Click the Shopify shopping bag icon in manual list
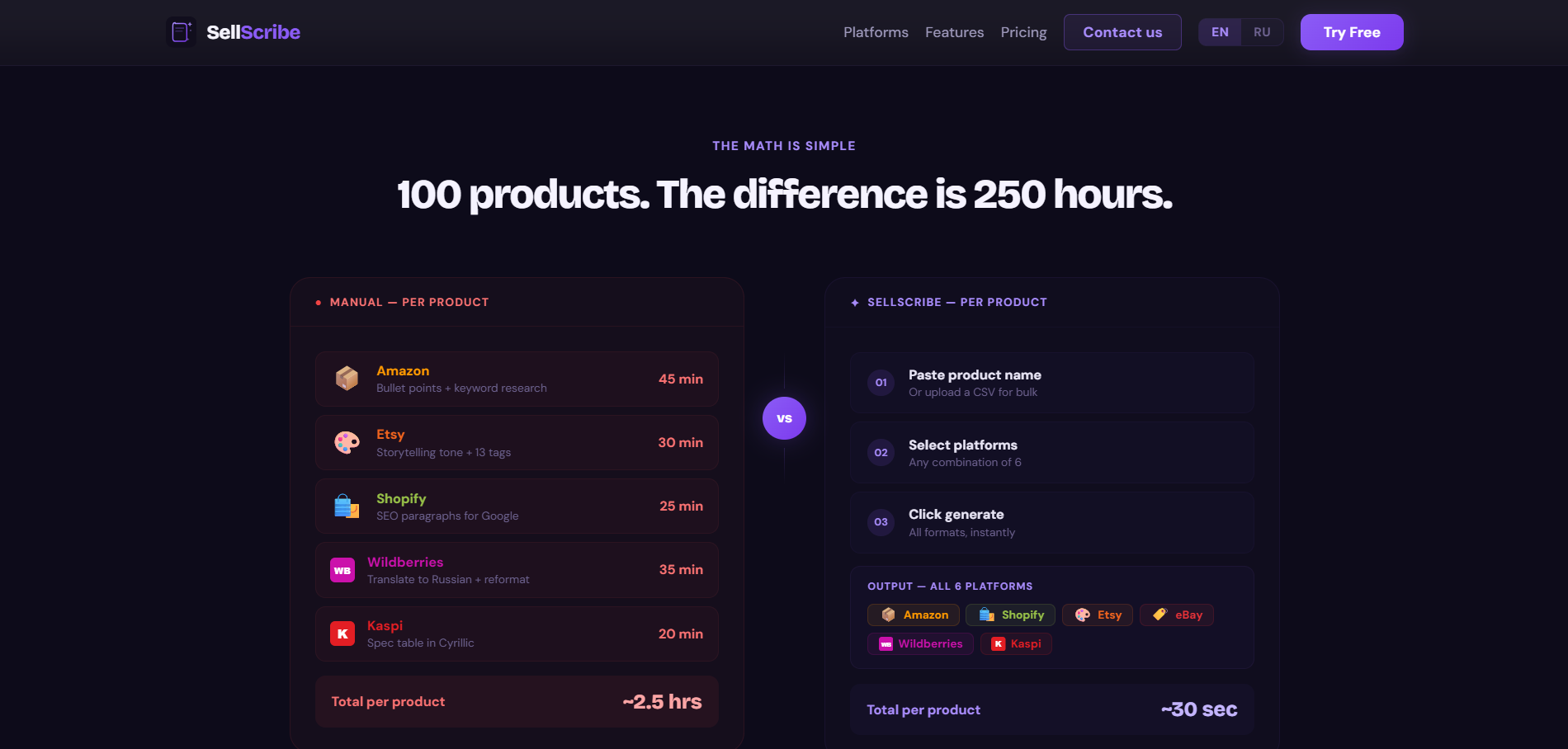Viewport: 1568px width, 749px height. [347, 506]
